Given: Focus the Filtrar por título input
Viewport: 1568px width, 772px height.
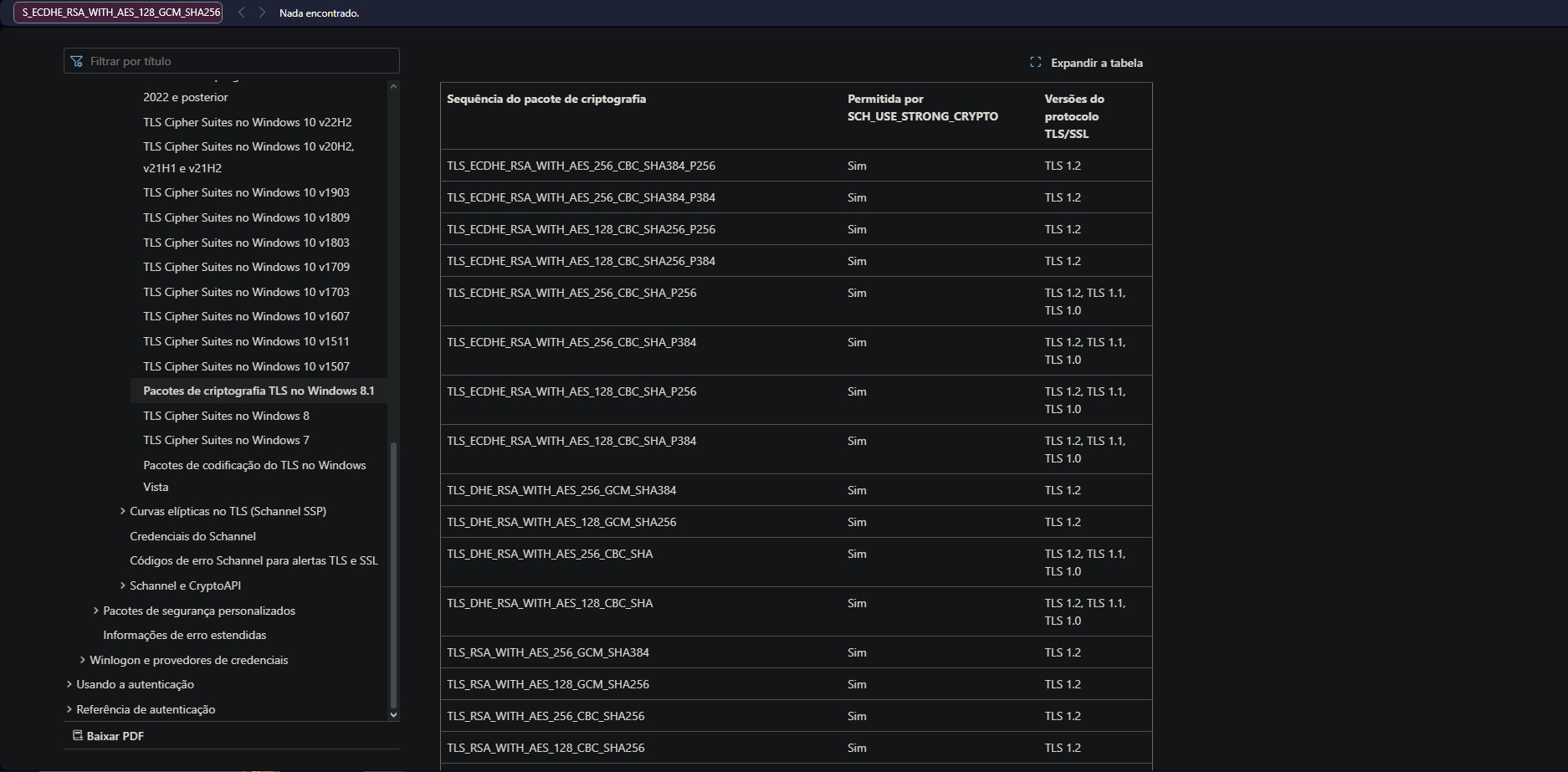Looking at the screenshot, I should (232, 61).
